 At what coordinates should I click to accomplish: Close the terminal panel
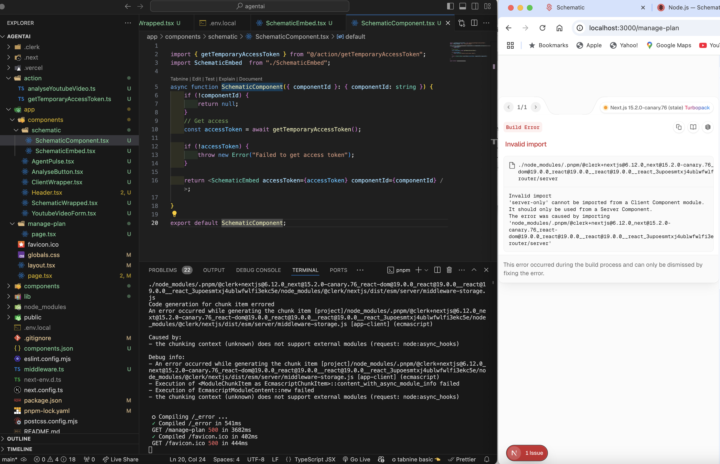pyautogui.click(x=486, y=270)
